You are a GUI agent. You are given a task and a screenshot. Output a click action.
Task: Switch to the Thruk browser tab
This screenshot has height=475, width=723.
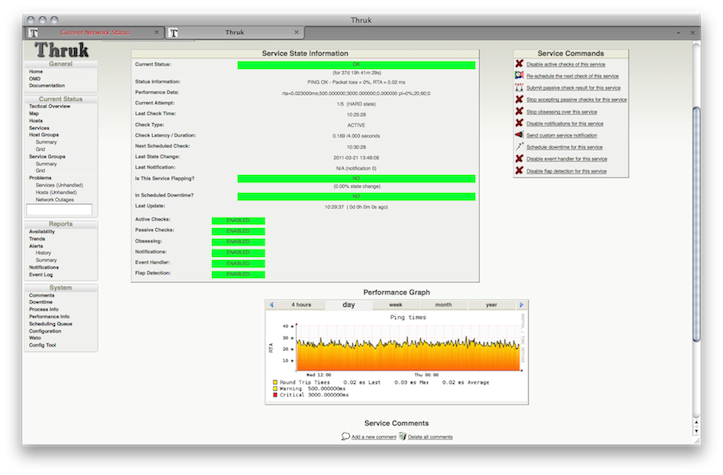(235, 32)
